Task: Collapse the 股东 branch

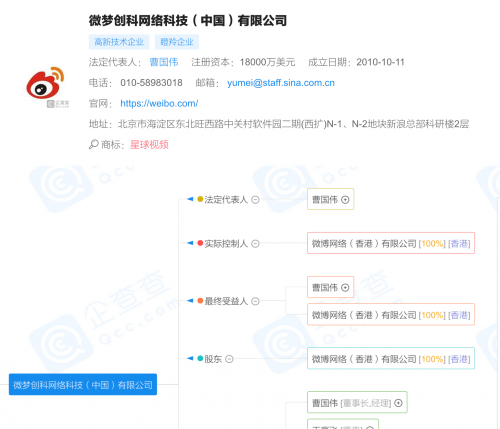Action: (x=229, y=359)
